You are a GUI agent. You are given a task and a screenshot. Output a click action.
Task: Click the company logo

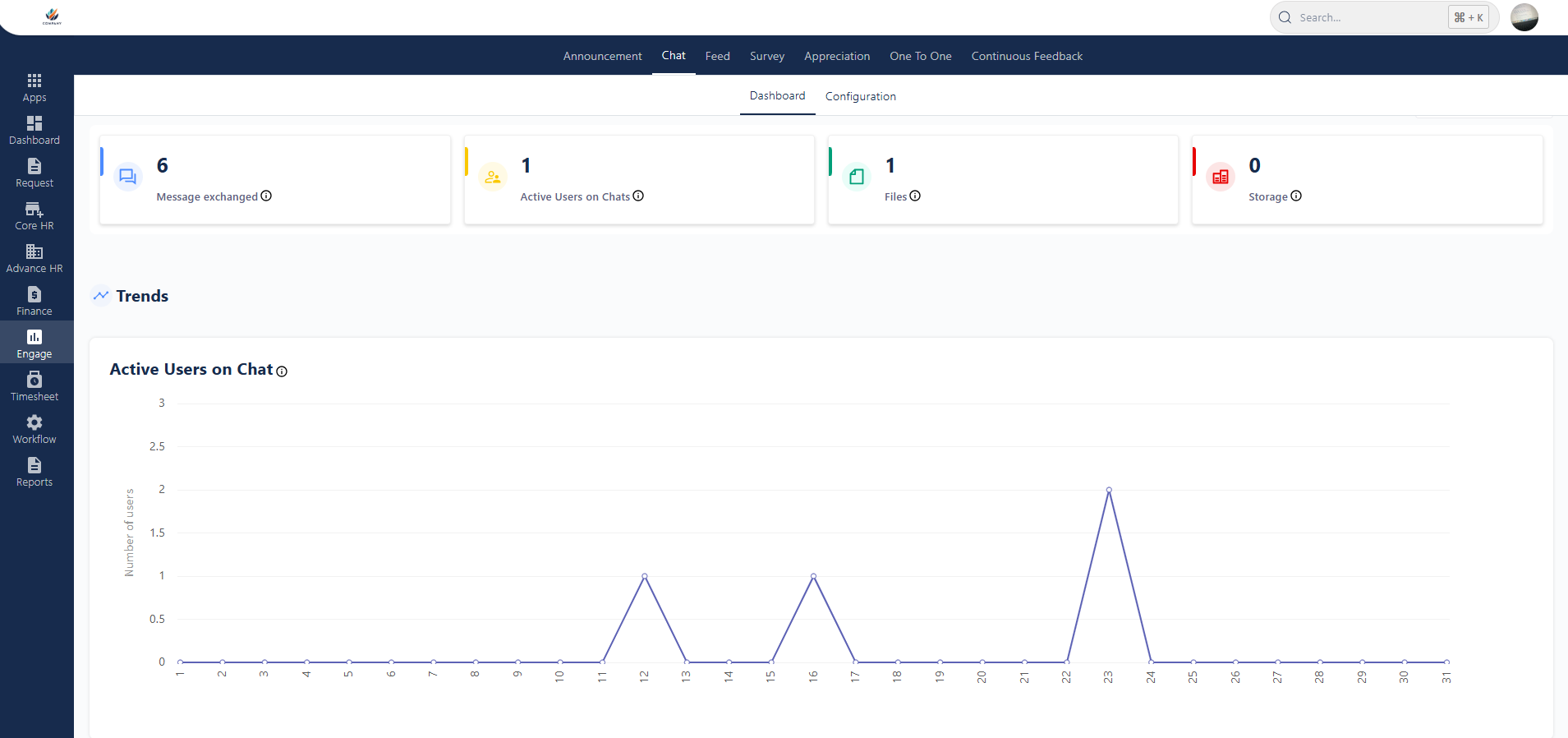pos(52,16)
